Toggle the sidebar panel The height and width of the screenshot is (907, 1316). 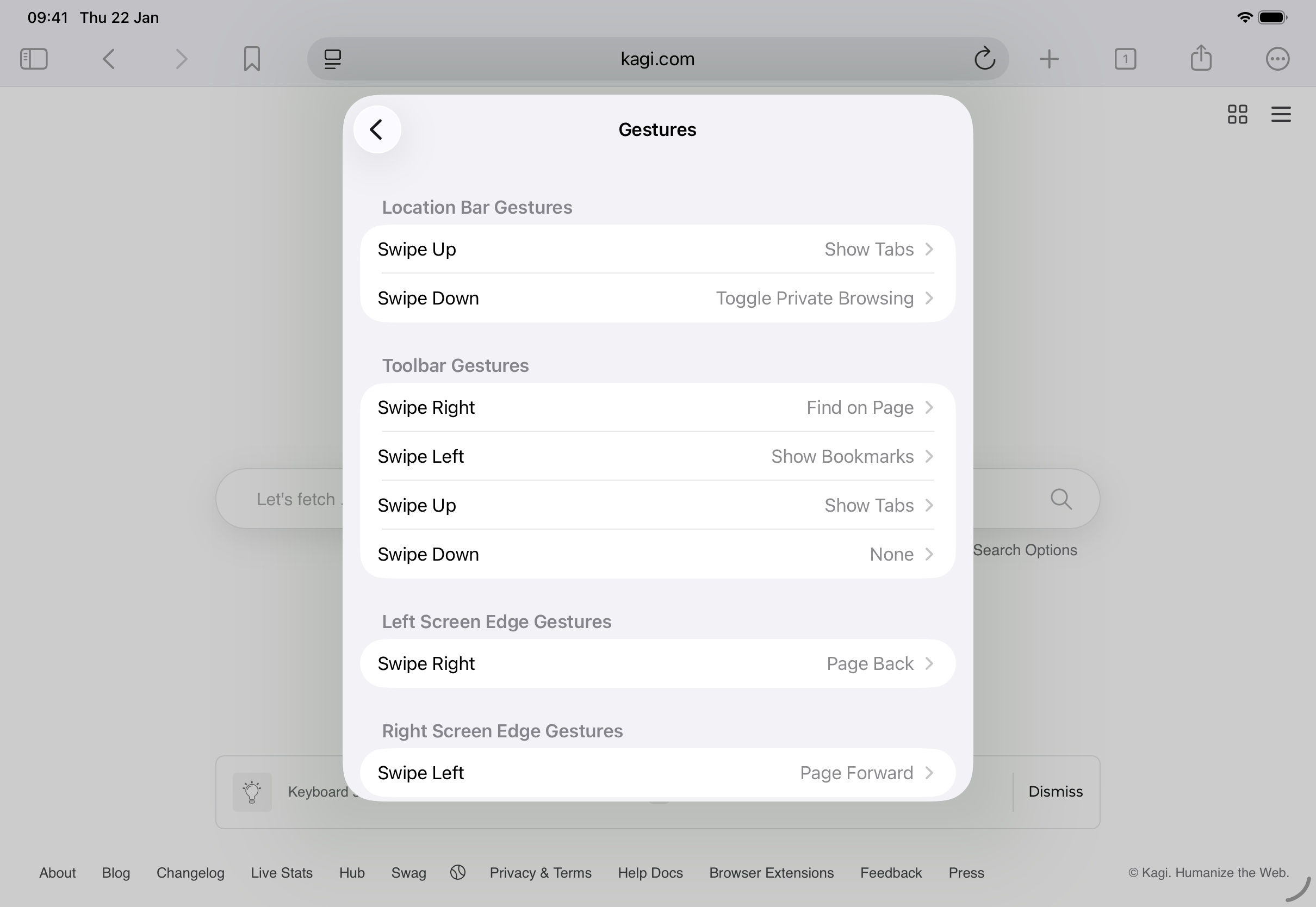[x=33, y=59]
